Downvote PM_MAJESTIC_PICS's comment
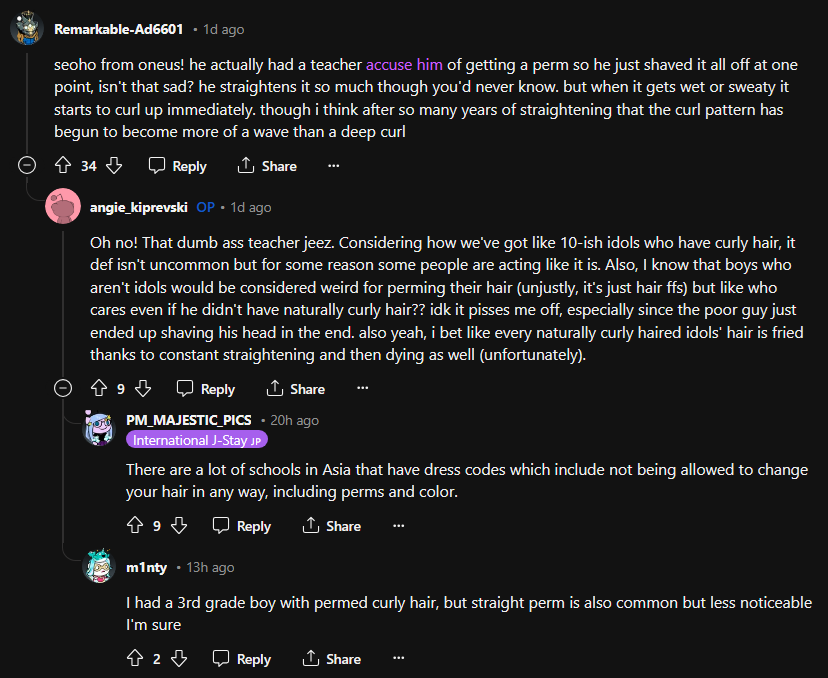 click(179, 526)
